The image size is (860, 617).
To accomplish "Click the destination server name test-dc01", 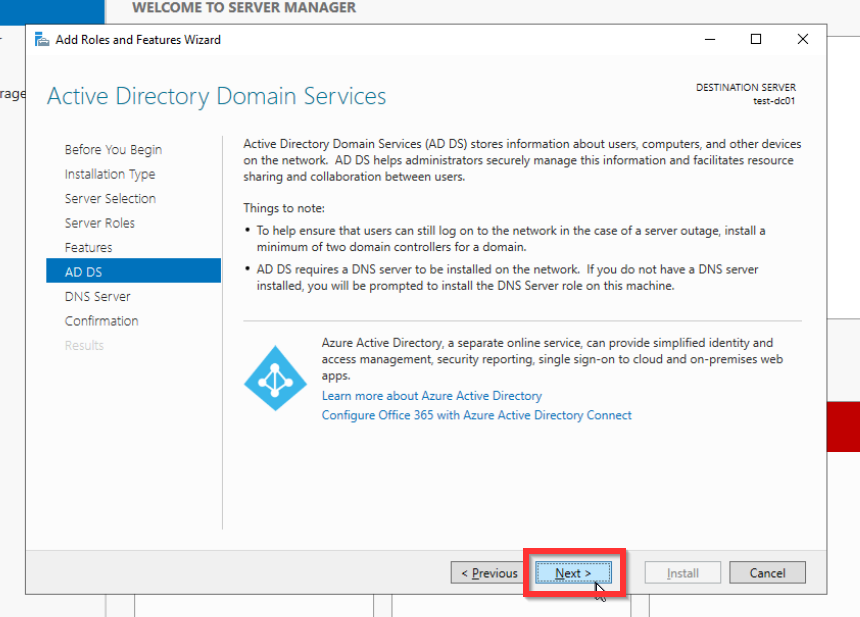I will (774, 100).
